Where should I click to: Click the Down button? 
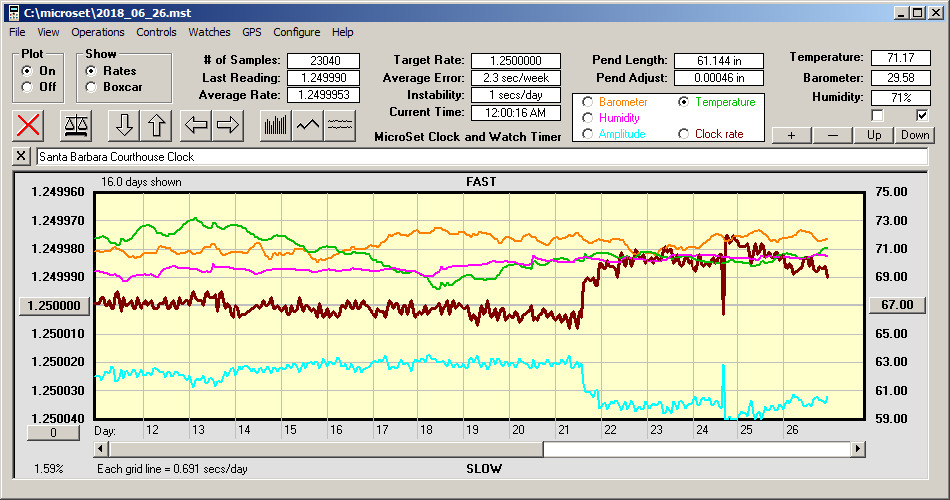pyautogui.click(x=915, y=135)
